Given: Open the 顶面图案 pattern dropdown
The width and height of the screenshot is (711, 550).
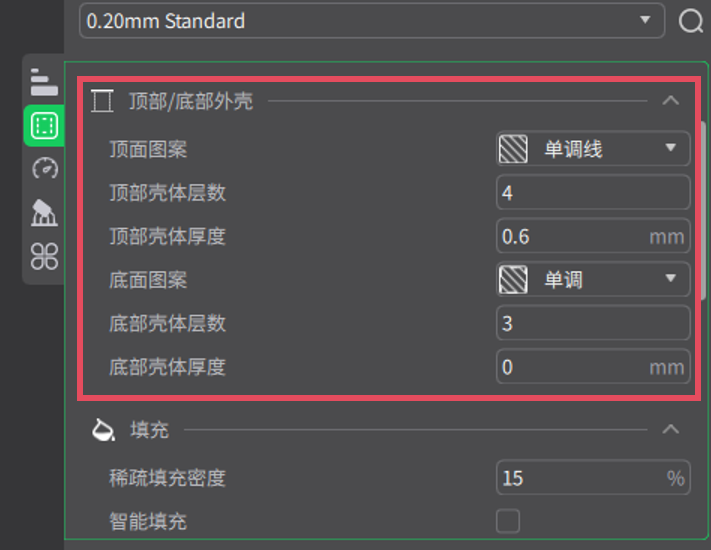Looking at the screenshot, I should [x=593, y=149].
